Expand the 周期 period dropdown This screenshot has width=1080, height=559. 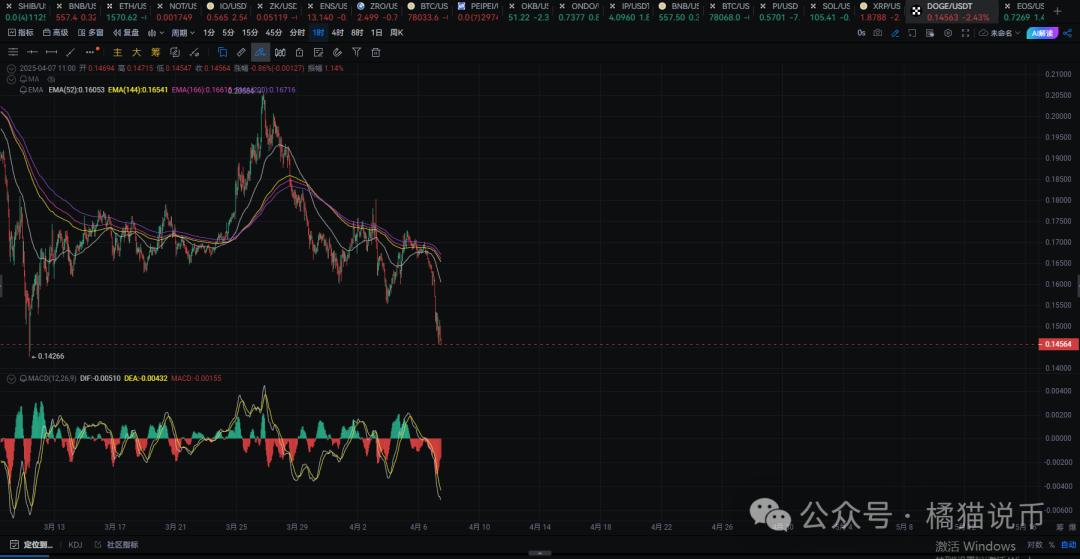(x=183, y=32)
